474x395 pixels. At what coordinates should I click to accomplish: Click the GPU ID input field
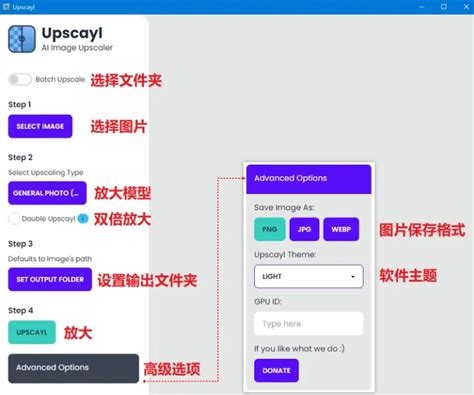[309, 324]
